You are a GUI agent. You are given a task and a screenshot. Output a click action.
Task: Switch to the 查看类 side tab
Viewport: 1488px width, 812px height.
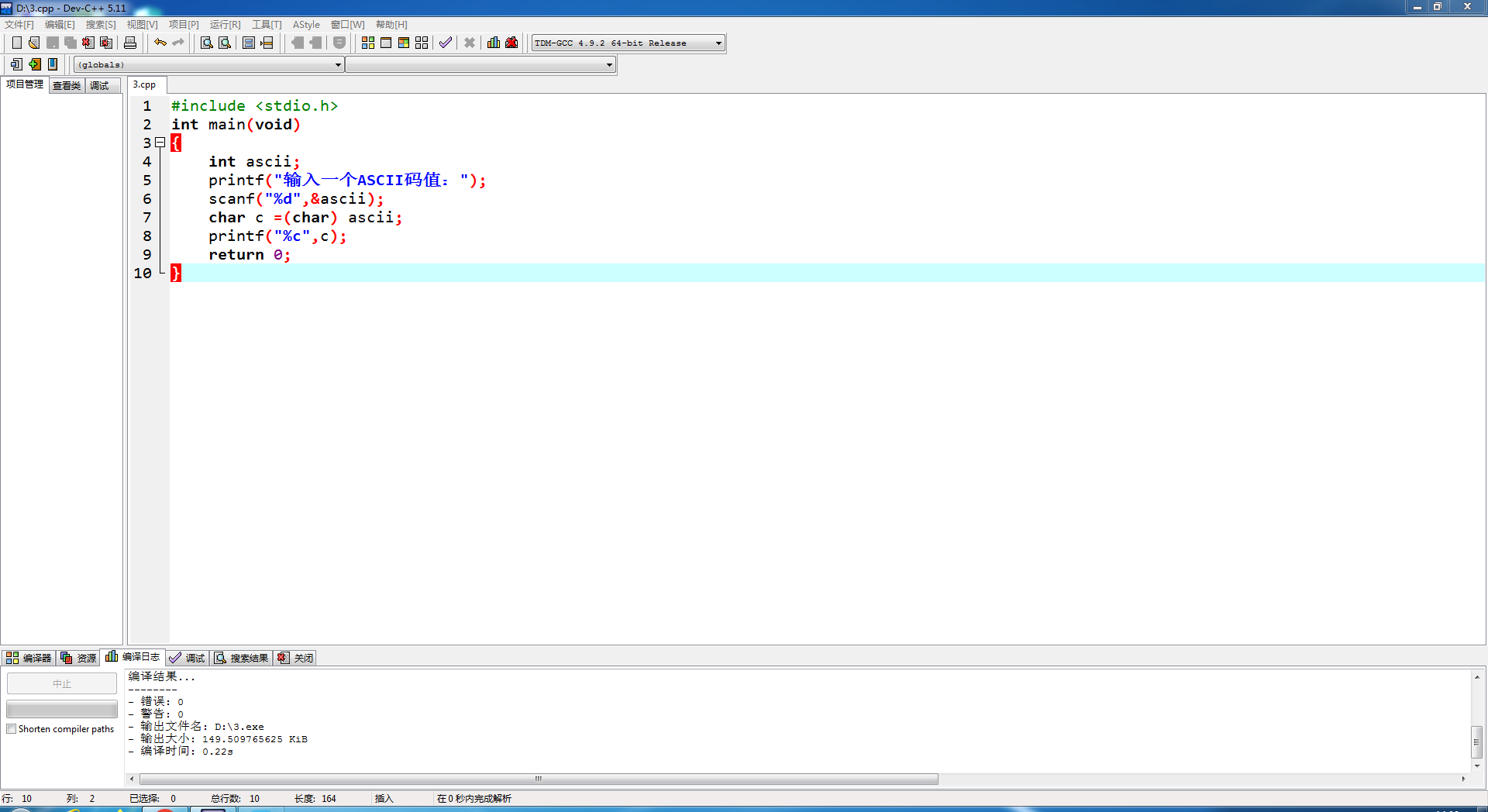click(x=67, y=86)
